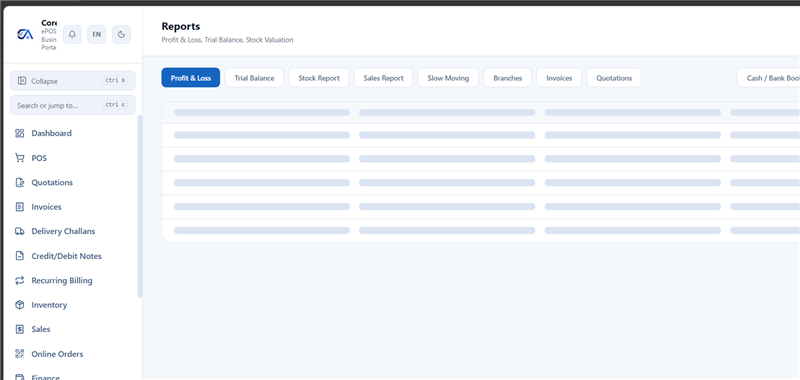Open the Slow Moving tab
The height and width of the screenshot is (380, 800).
[448, 78]
